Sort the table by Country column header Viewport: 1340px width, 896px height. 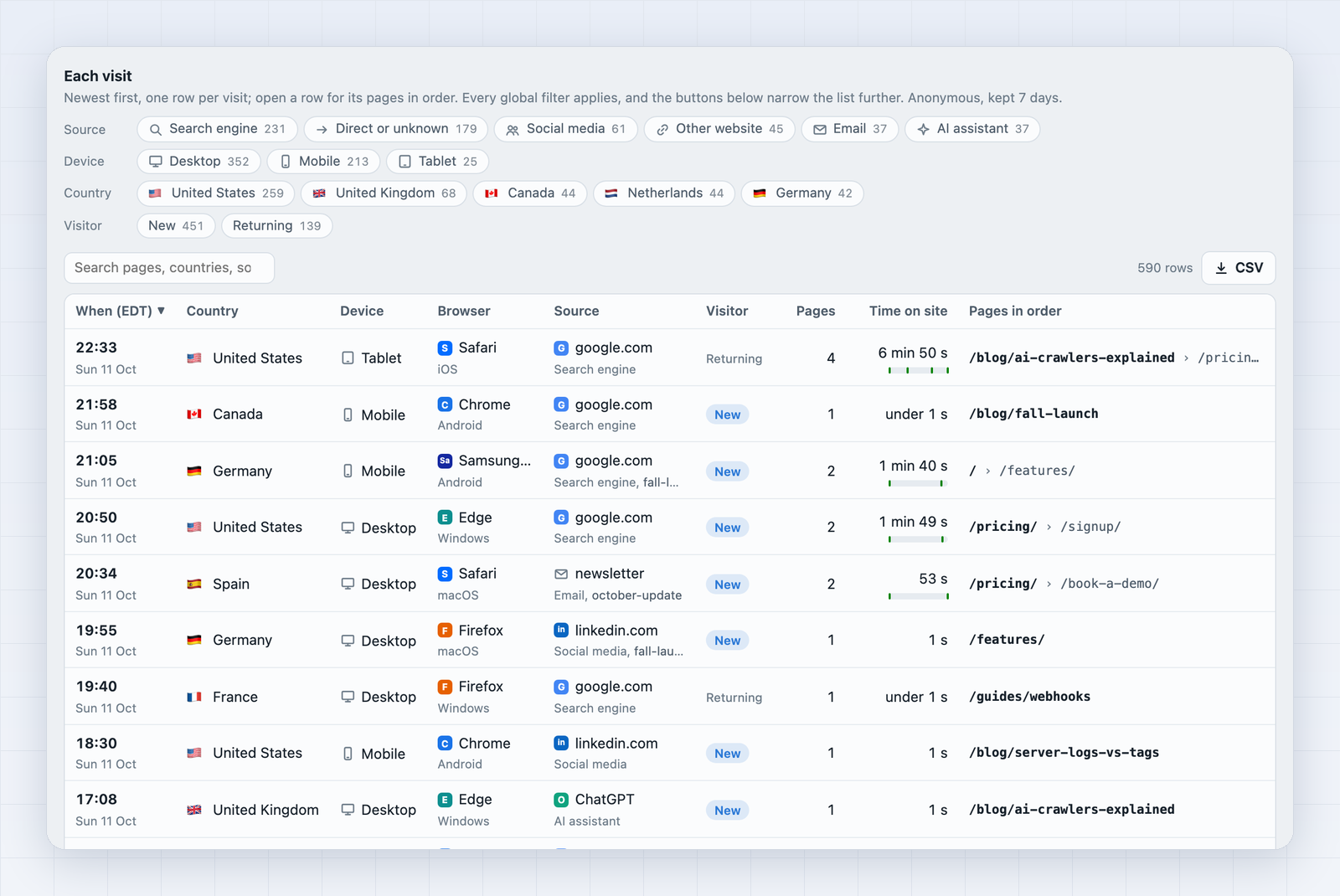(212, 311)
